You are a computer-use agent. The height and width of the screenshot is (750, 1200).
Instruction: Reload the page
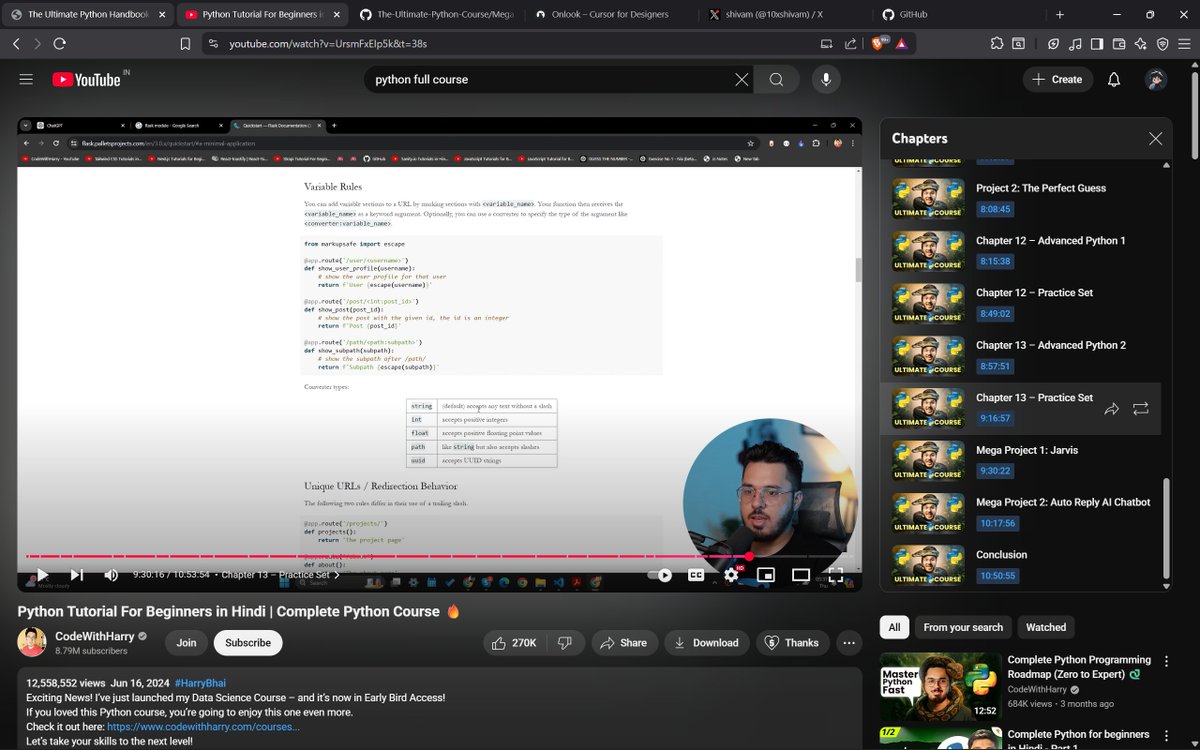click(59, 44)
